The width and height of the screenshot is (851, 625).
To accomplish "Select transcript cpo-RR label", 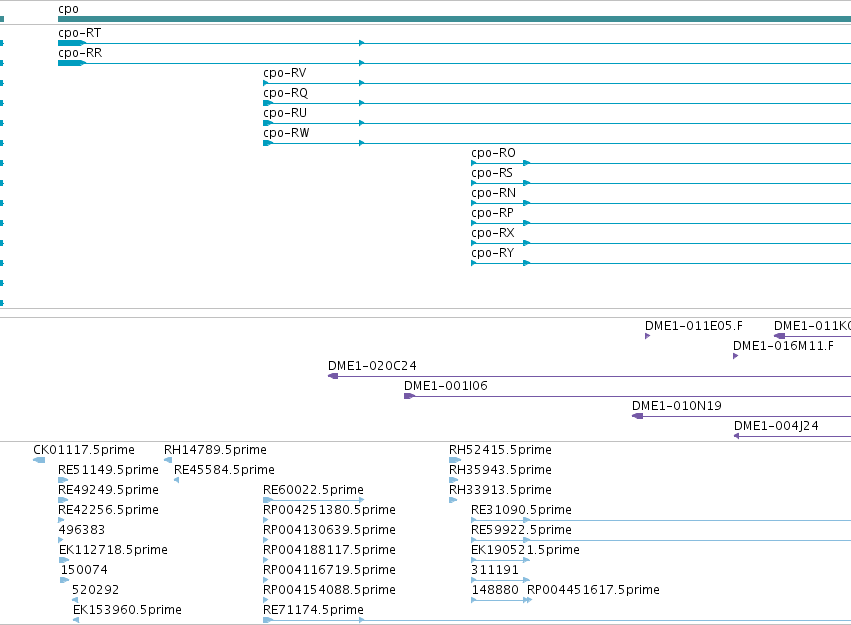I will pyautogui.click(x=80, y=53).
